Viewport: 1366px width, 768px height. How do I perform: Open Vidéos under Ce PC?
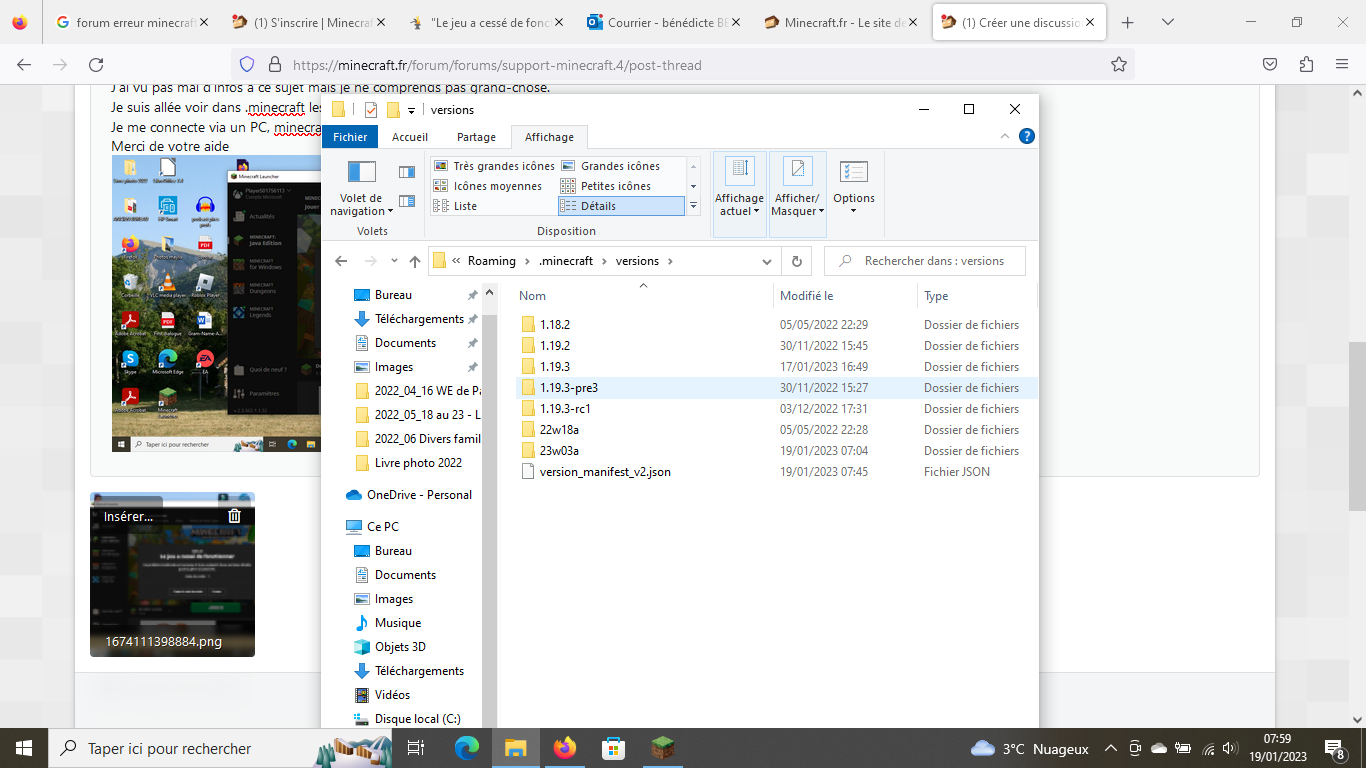coord(392,695)
